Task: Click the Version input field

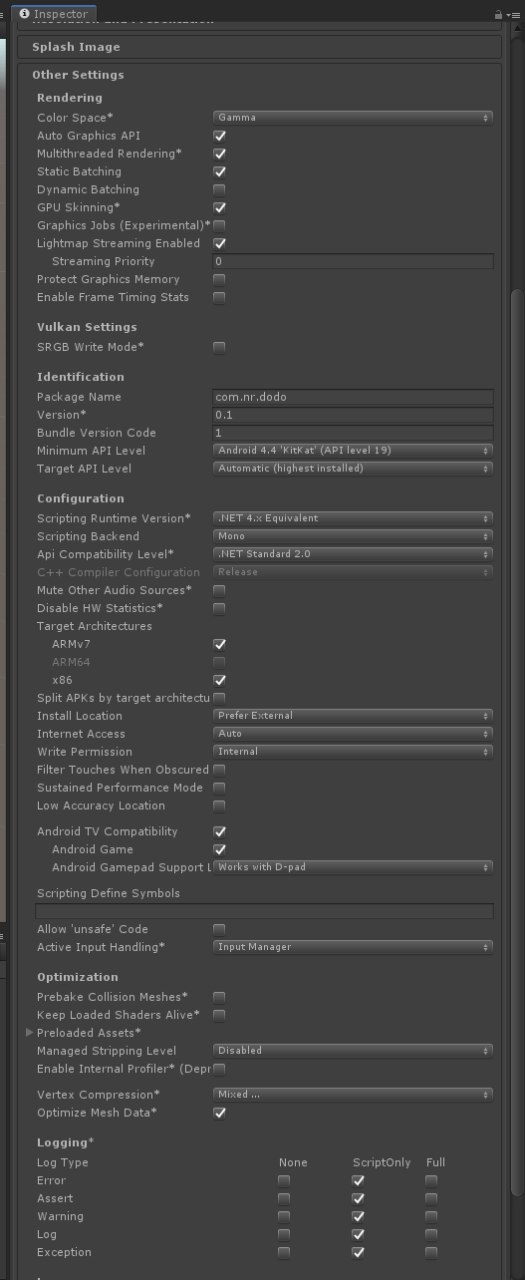Action: click(x=353, y=415)
